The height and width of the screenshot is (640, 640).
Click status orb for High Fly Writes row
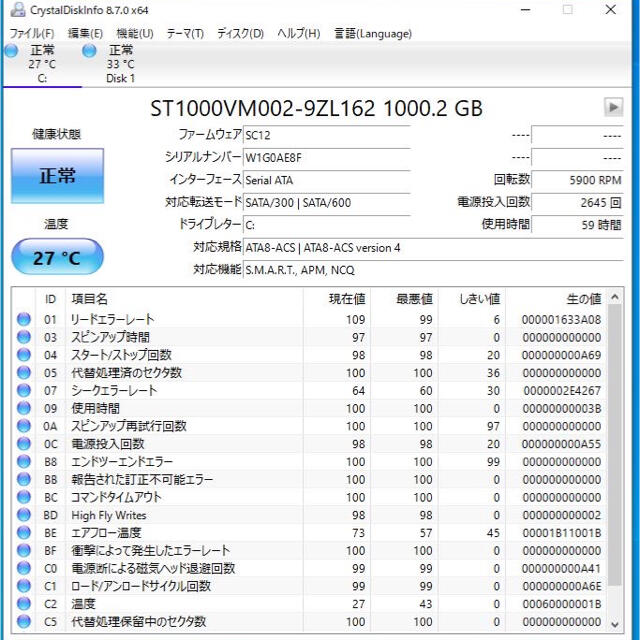point(24,515)
